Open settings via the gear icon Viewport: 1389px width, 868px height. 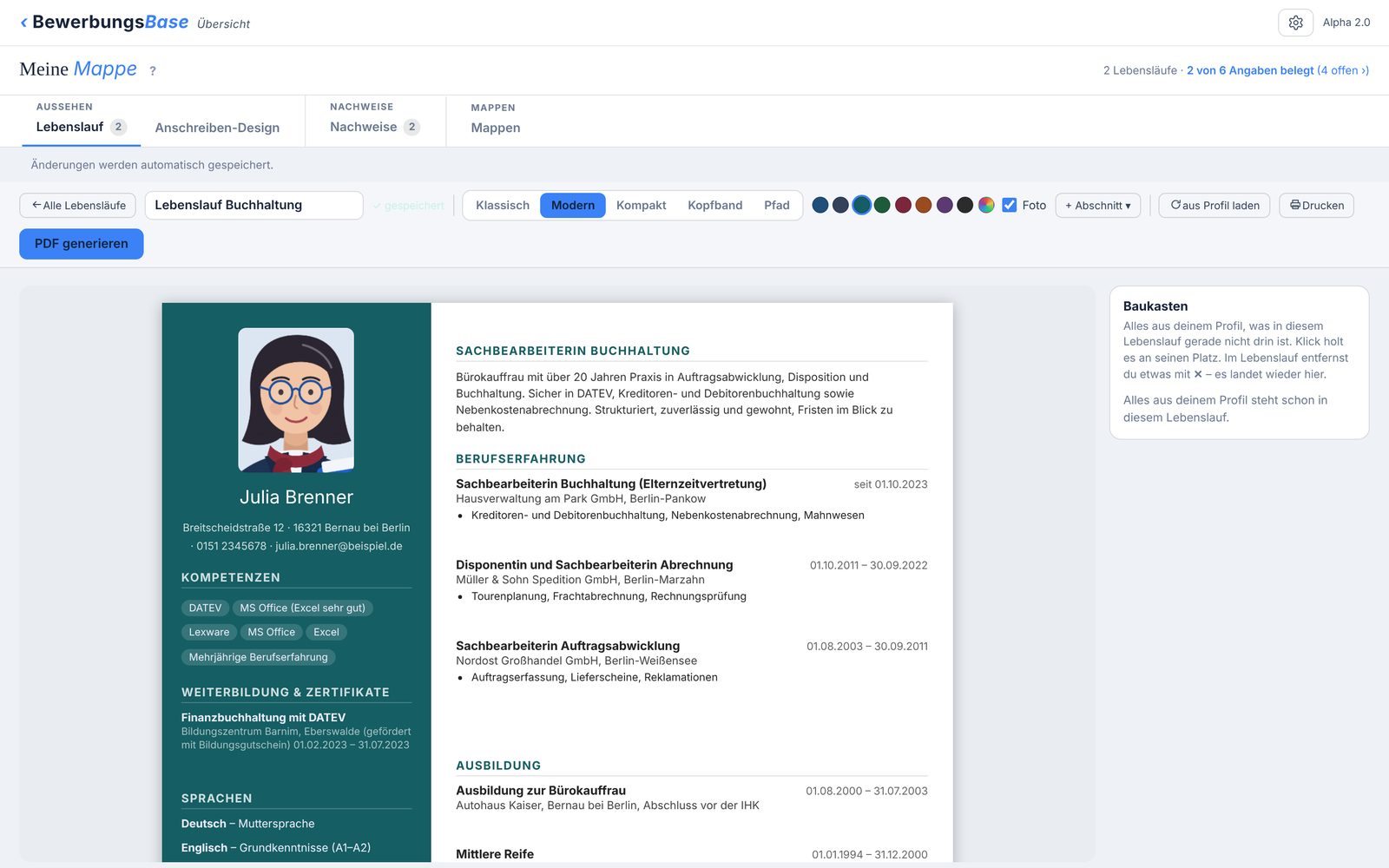(1295, 23)
